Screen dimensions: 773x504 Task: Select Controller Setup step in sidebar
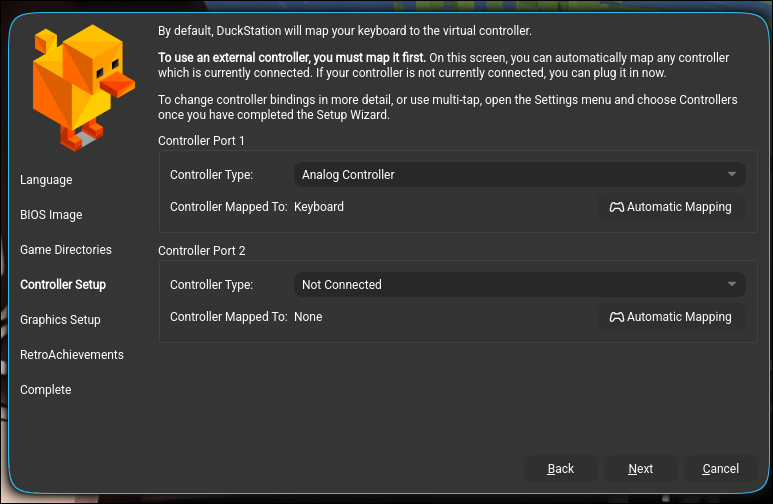[63, 285]
